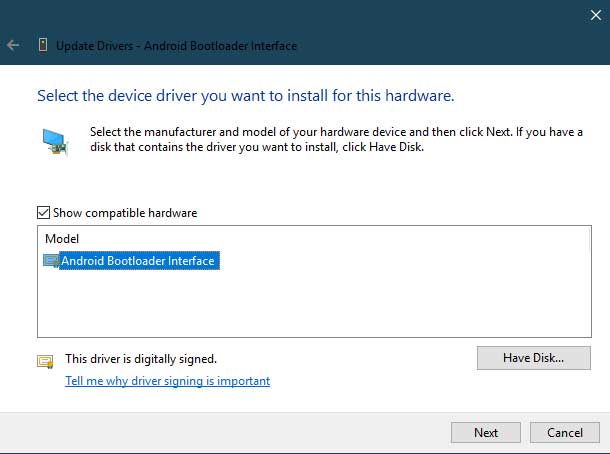Image resolution: width=610 pixels, height=454 pixels.
Task: Click the instruction text mentioning Have Disk
Action: [x=336, y=139]
